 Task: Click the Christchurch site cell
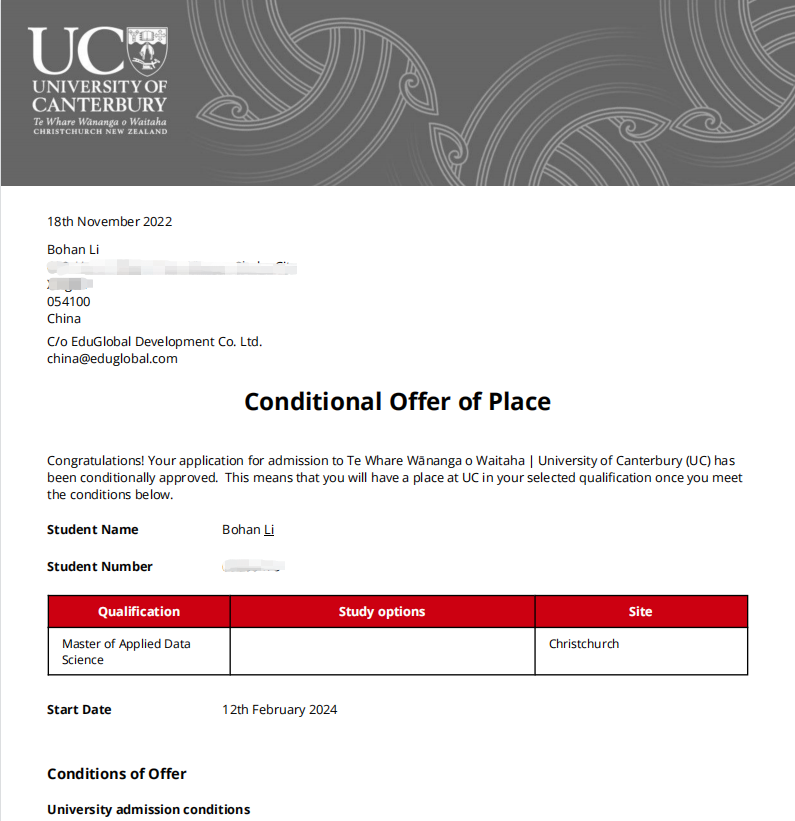coord(584,644)
